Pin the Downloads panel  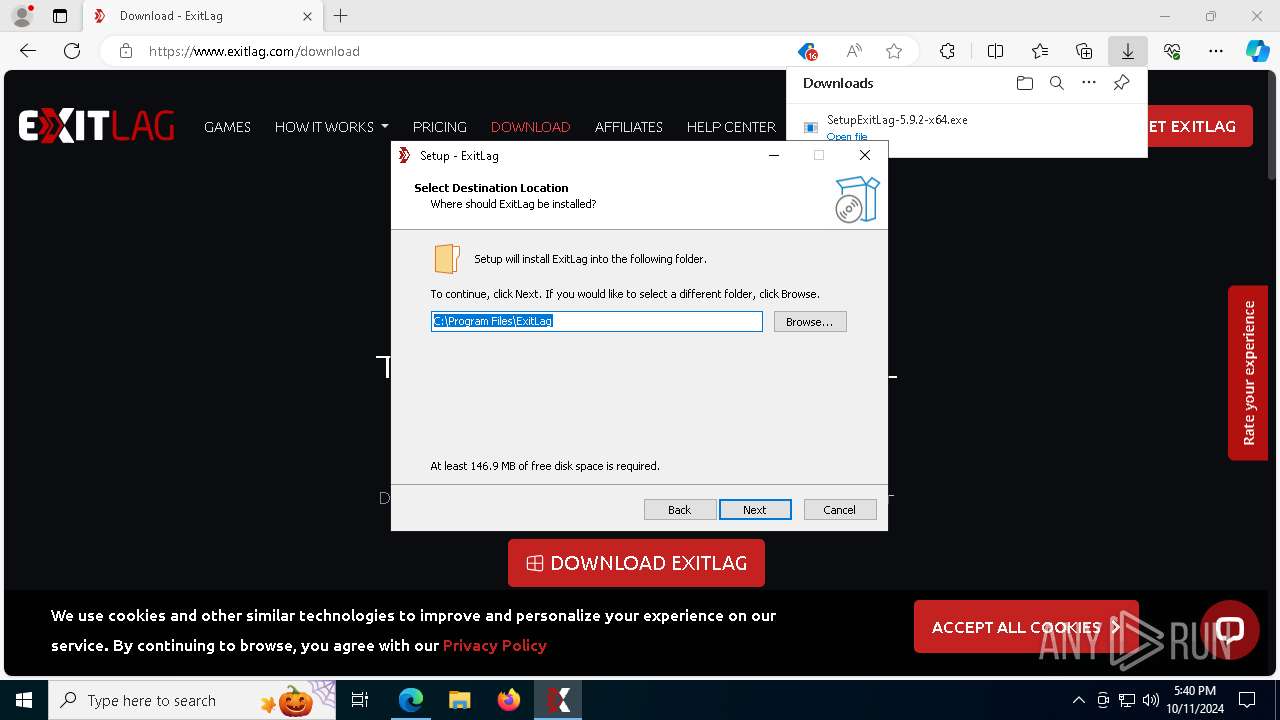pyautogui.click(x=1121, y=83)
